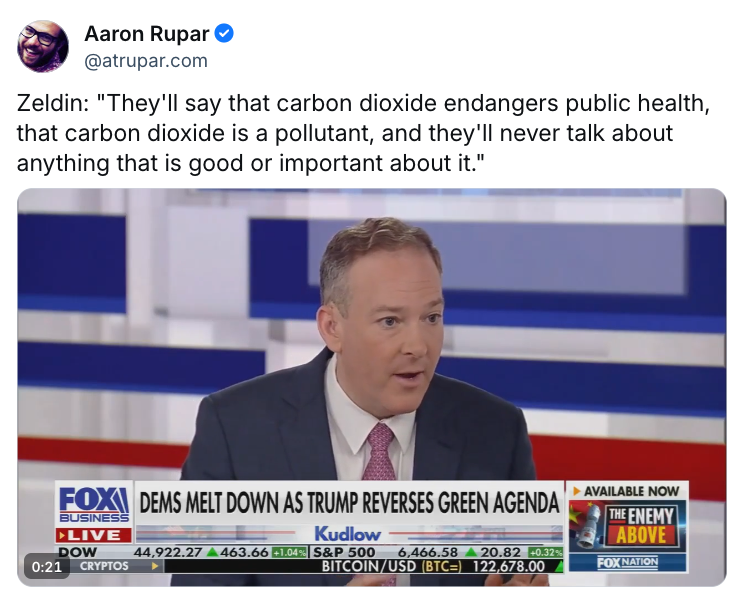Click the Fox Business logo in video
This screenshot has width=738, height=601.
point(94,505)
